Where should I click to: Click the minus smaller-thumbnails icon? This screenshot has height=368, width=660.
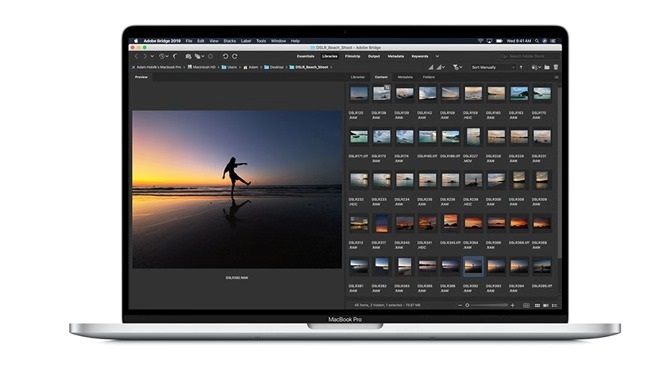tap(460, 305)
